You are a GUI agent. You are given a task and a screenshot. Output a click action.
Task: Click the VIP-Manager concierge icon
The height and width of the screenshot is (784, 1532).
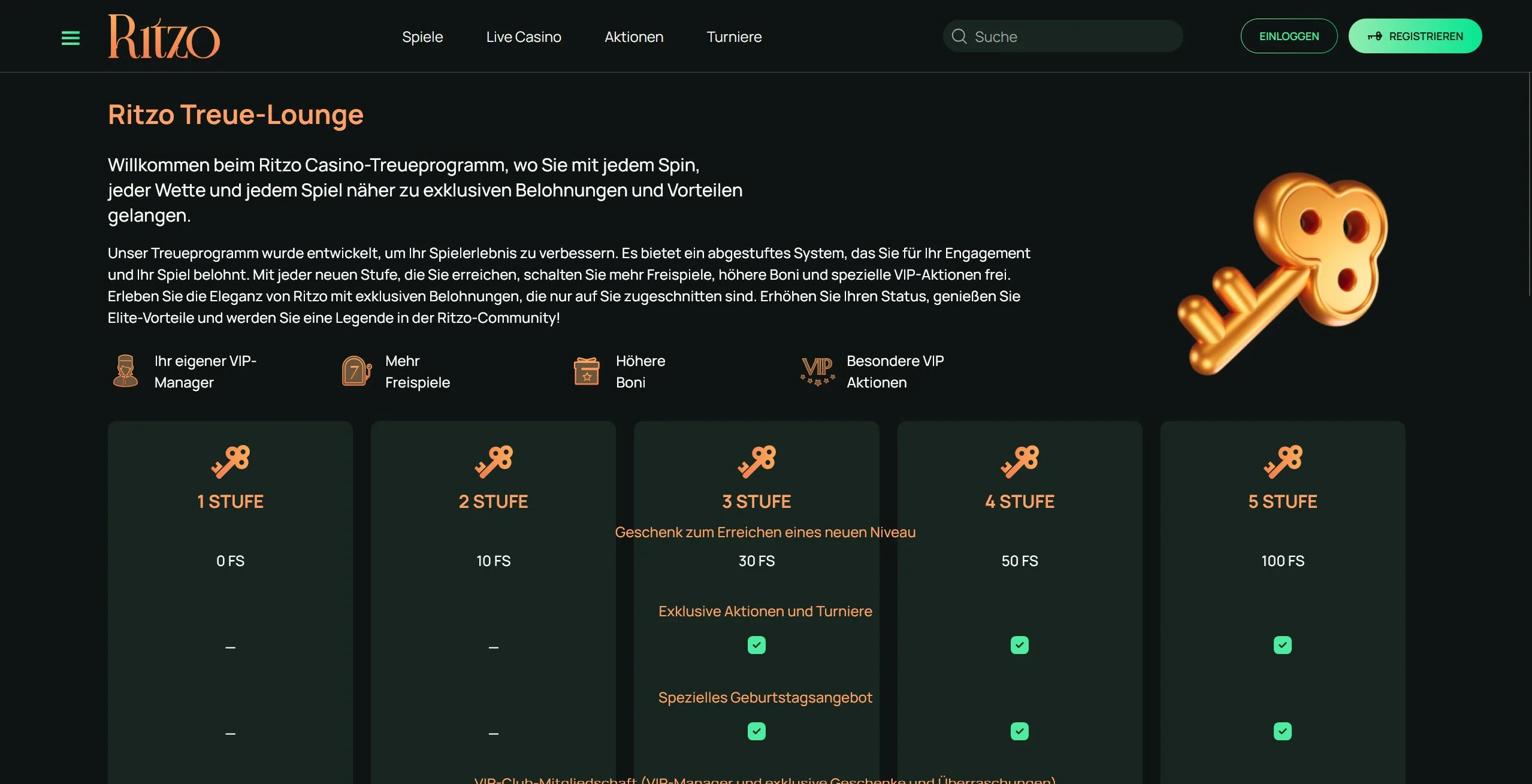click(125, 371)
